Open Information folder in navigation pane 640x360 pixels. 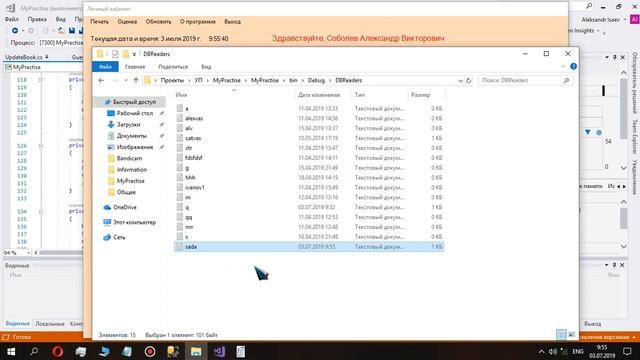pos(131,169)
